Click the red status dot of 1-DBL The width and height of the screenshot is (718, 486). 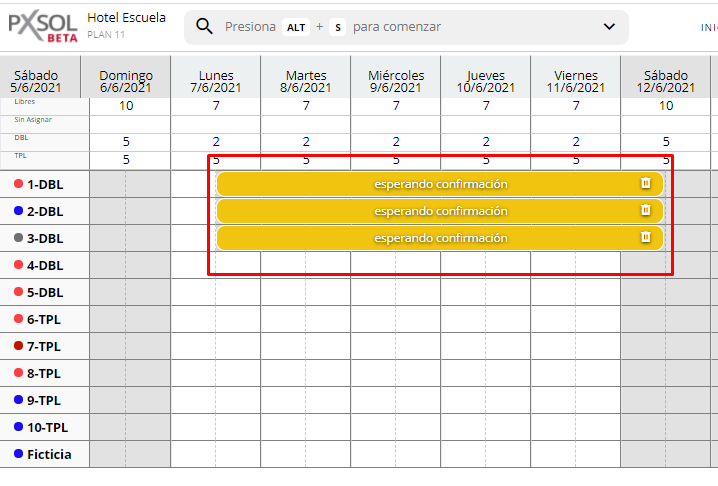click(19, 184)
